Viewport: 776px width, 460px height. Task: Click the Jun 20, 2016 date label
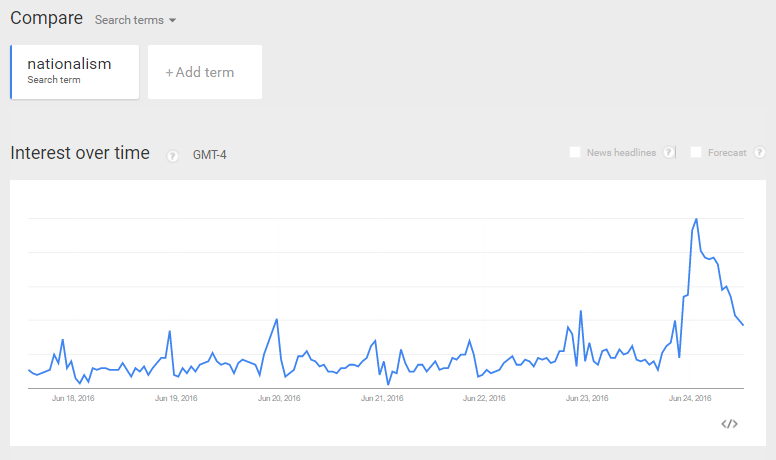pos(279,398)
